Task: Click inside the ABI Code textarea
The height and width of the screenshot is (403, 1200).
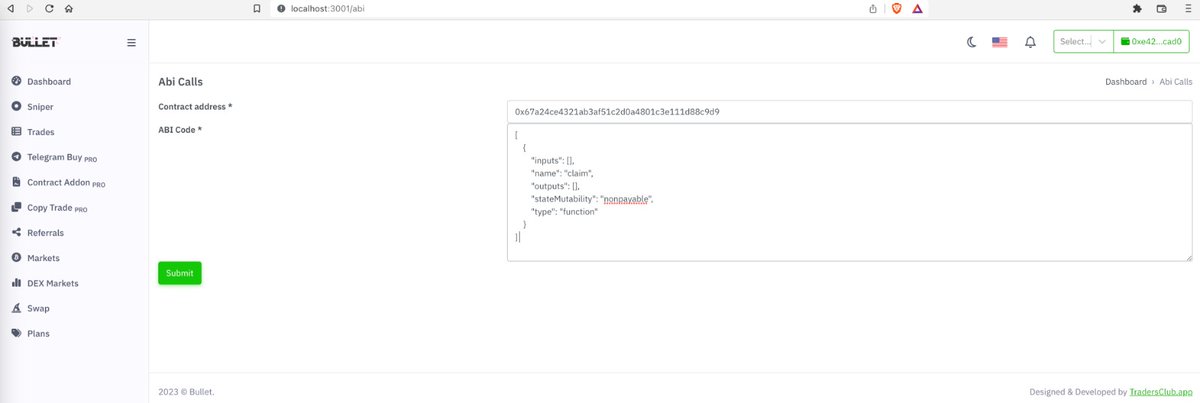Action: click(x=849, y=193)
